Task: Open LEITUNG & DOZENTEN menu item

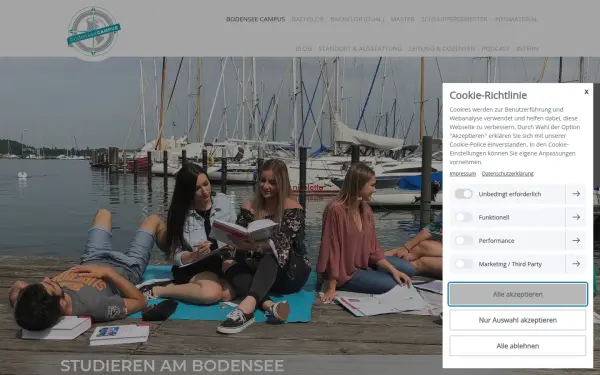Action: click(442, 49)
